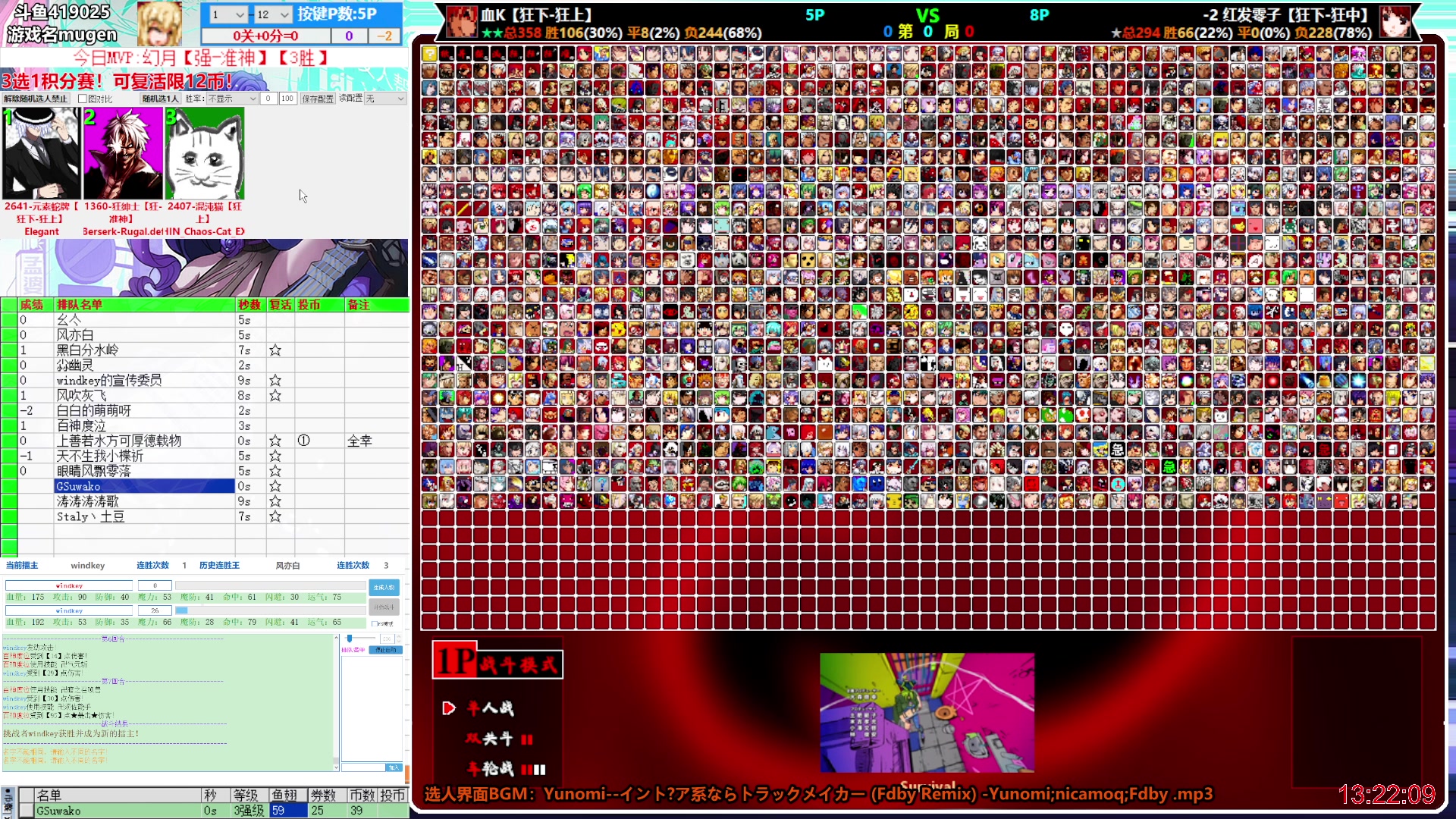Click the 保存配置 button
This screenshot has width=1456, height=819.
click(318, 99)
